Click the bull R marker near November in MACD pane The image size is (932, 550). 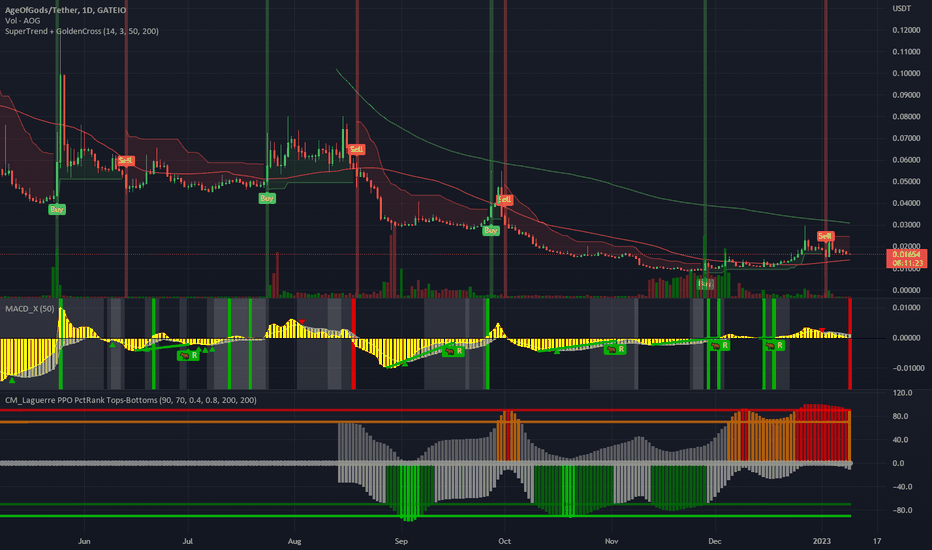[x=615, y=349]
